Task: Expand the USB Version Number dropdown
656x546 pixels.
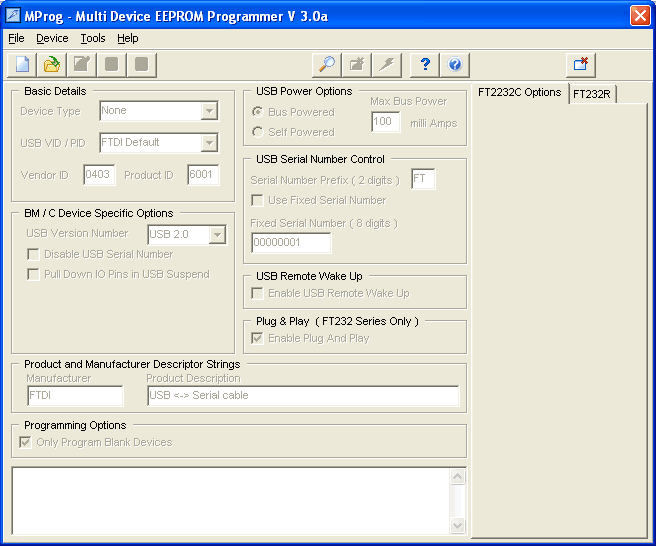Action: [217, 234]
